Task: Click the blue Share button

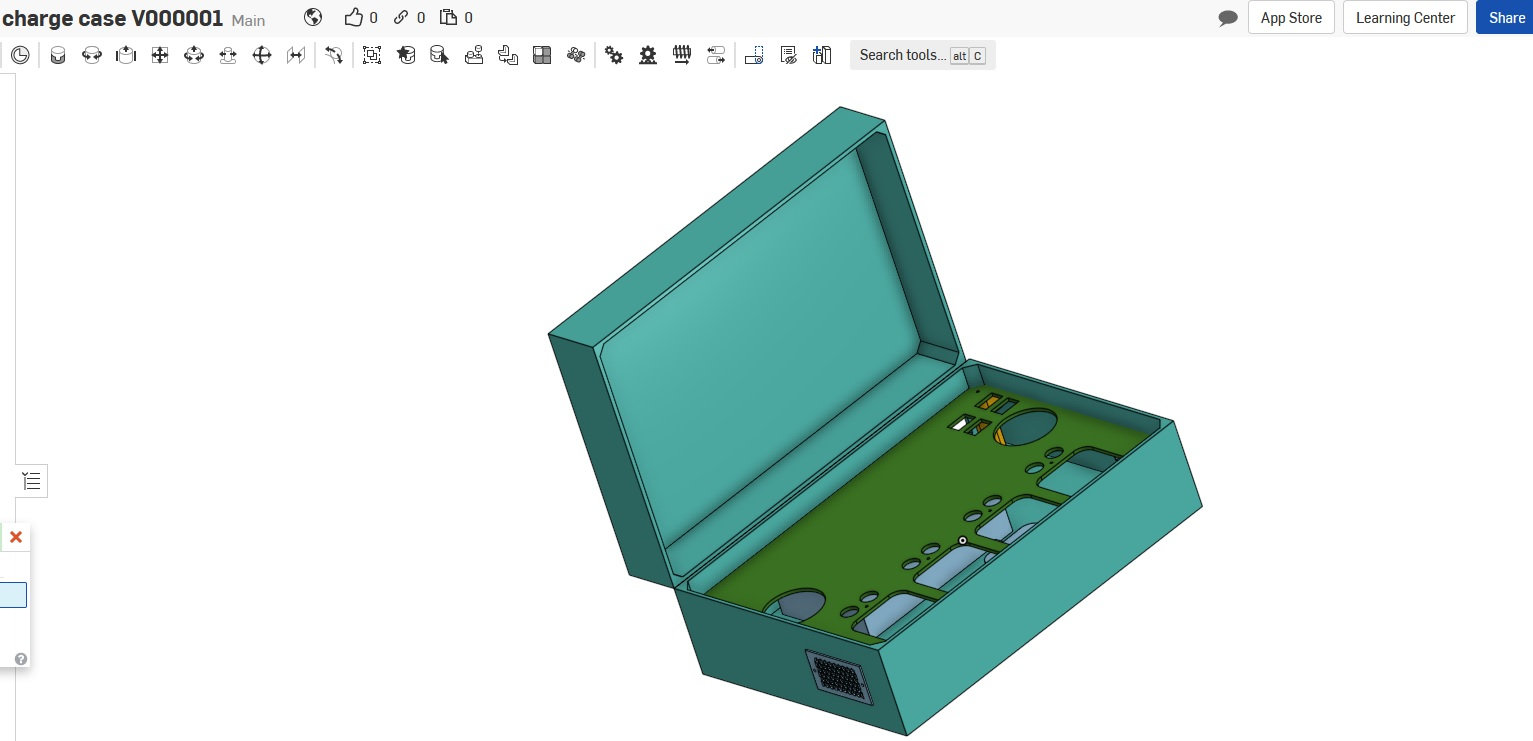Action: coord(1506,18)
